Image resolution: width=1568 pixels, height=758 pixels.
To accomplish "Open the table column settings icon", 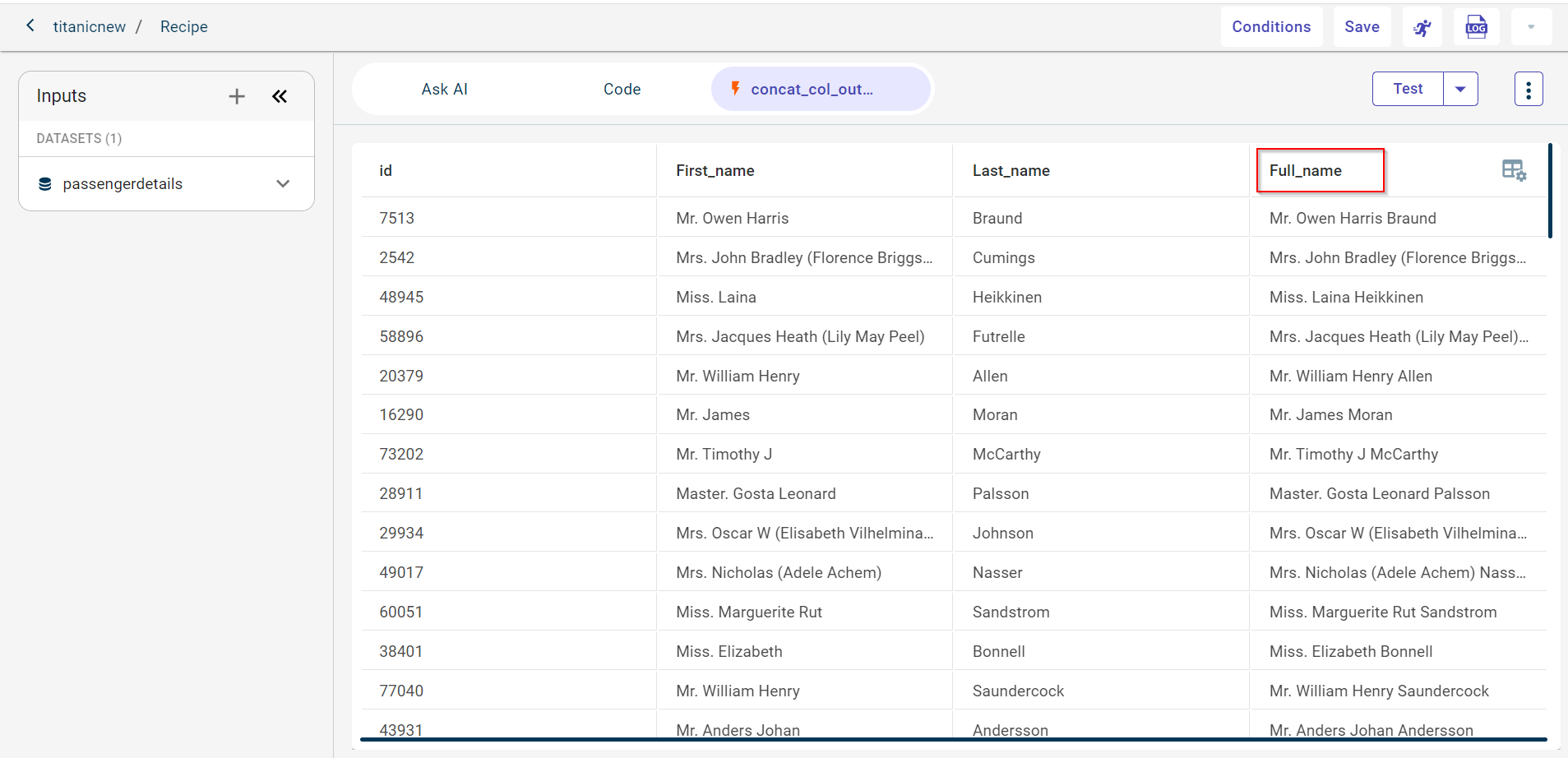I will click(1513, 170).
